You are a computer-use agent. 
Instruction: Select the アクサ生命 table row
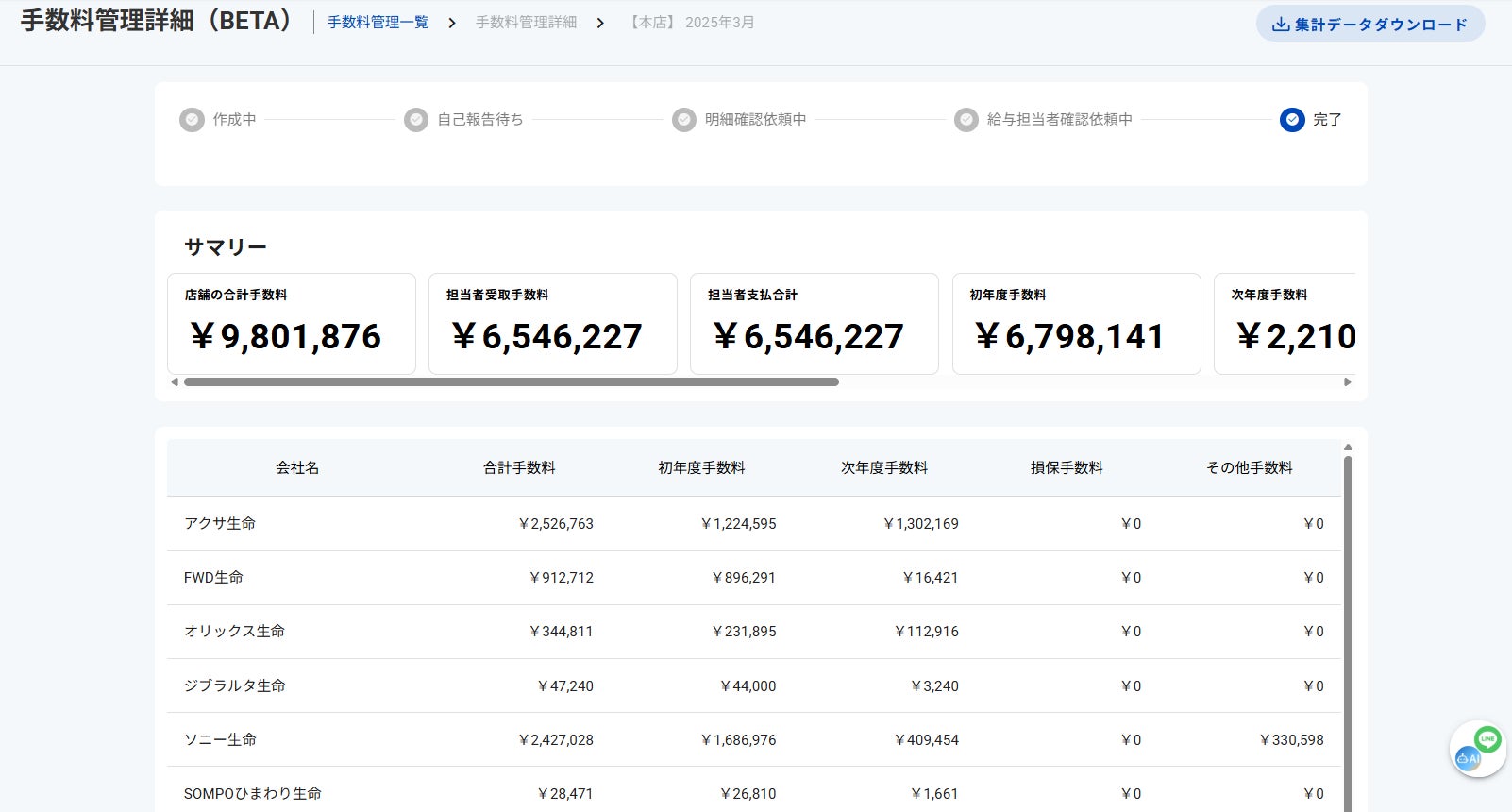tap(220, 524)
